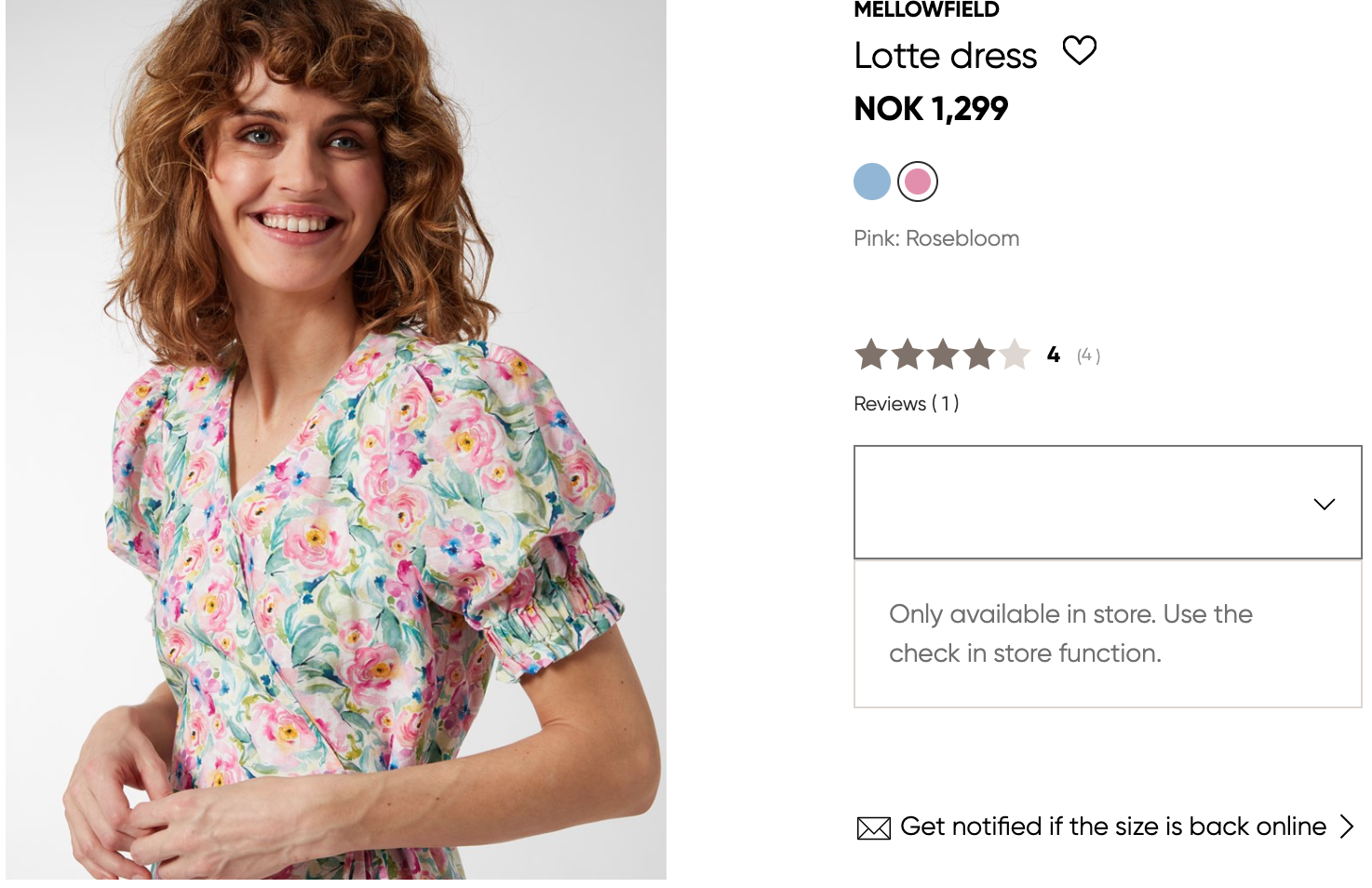The height and width of the screenshot is (888, 1372).
Task: Select the blue color swatch
Action: click(x=872, y=182)
